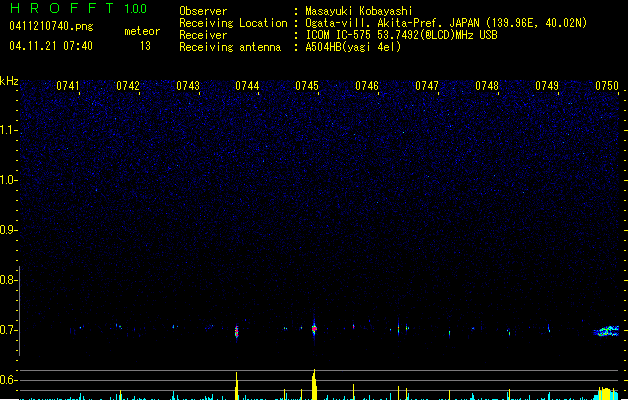Screen dimensions: 629x400
Task: Click the 1.0 kHz axis label
Action: click(x=8, y=180)
